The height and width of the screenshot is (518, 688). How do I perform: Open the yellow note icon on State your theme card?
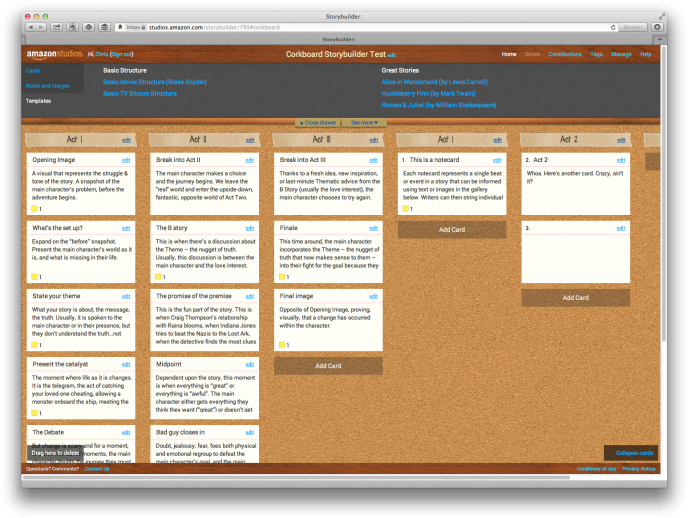(34, 345)
